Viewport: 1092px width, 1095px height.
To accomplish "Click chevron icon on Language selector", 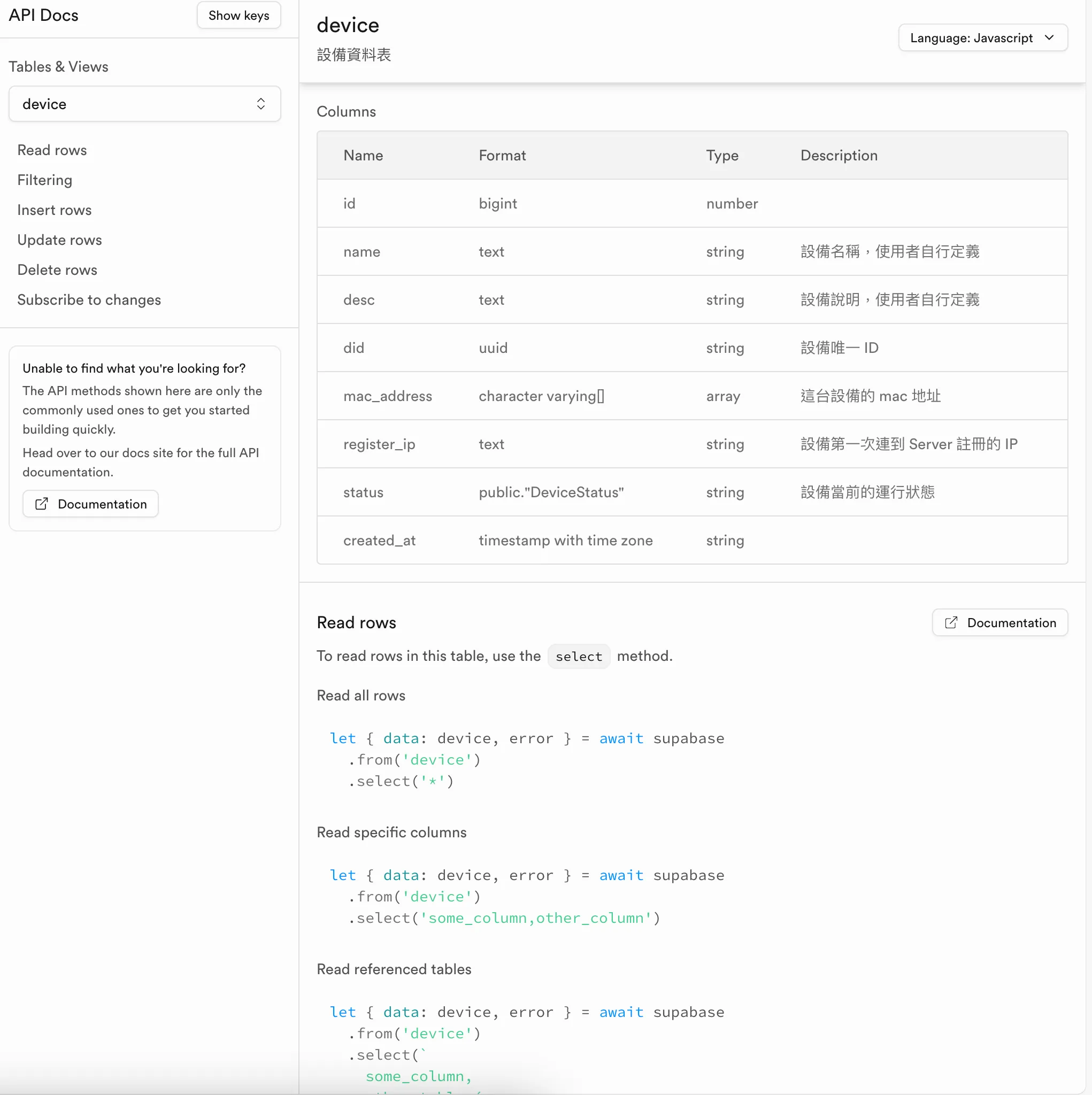I will pyautogui.click(x=1049, y=37).
